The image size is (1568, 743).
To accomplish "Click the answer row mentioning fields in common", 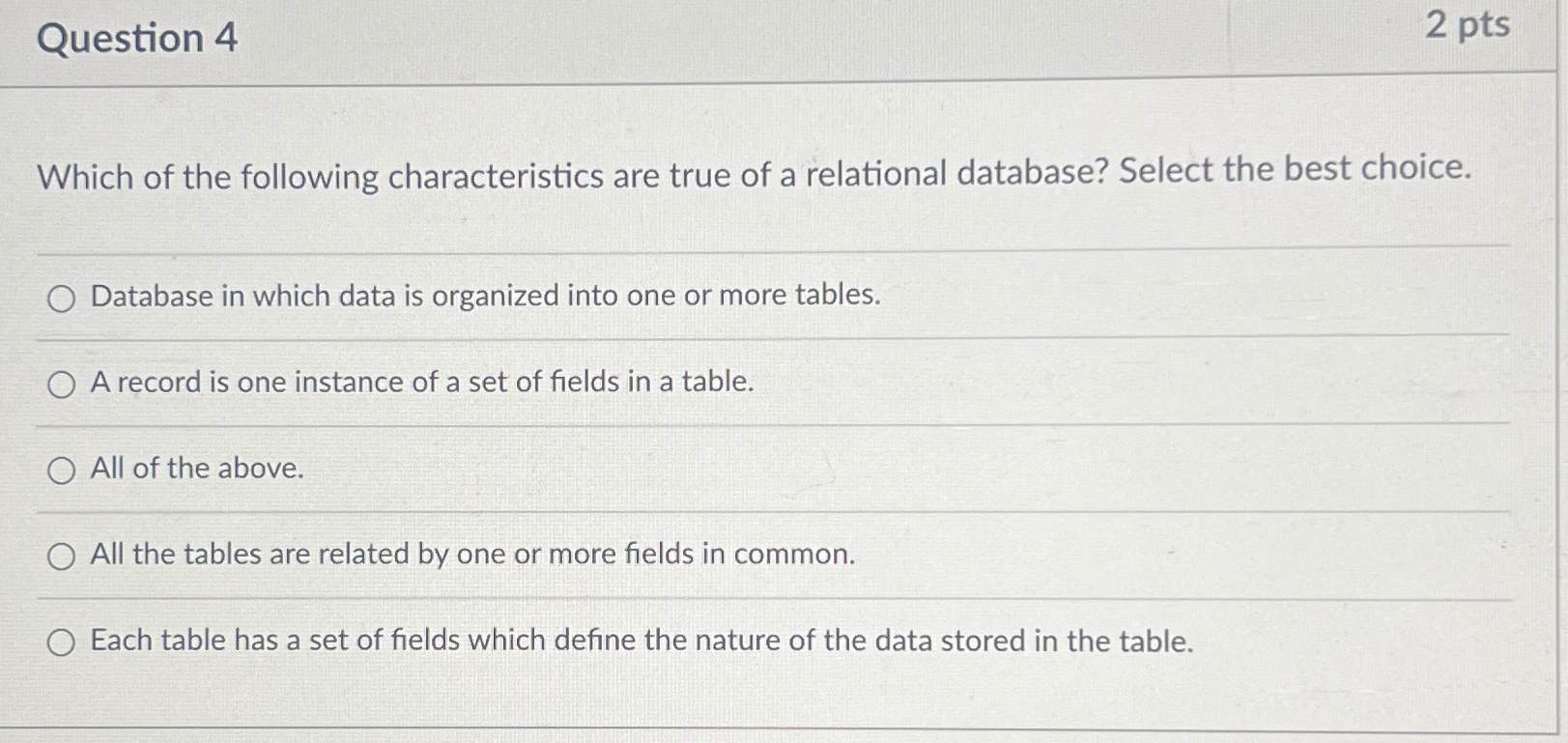I will coord(470,555).
